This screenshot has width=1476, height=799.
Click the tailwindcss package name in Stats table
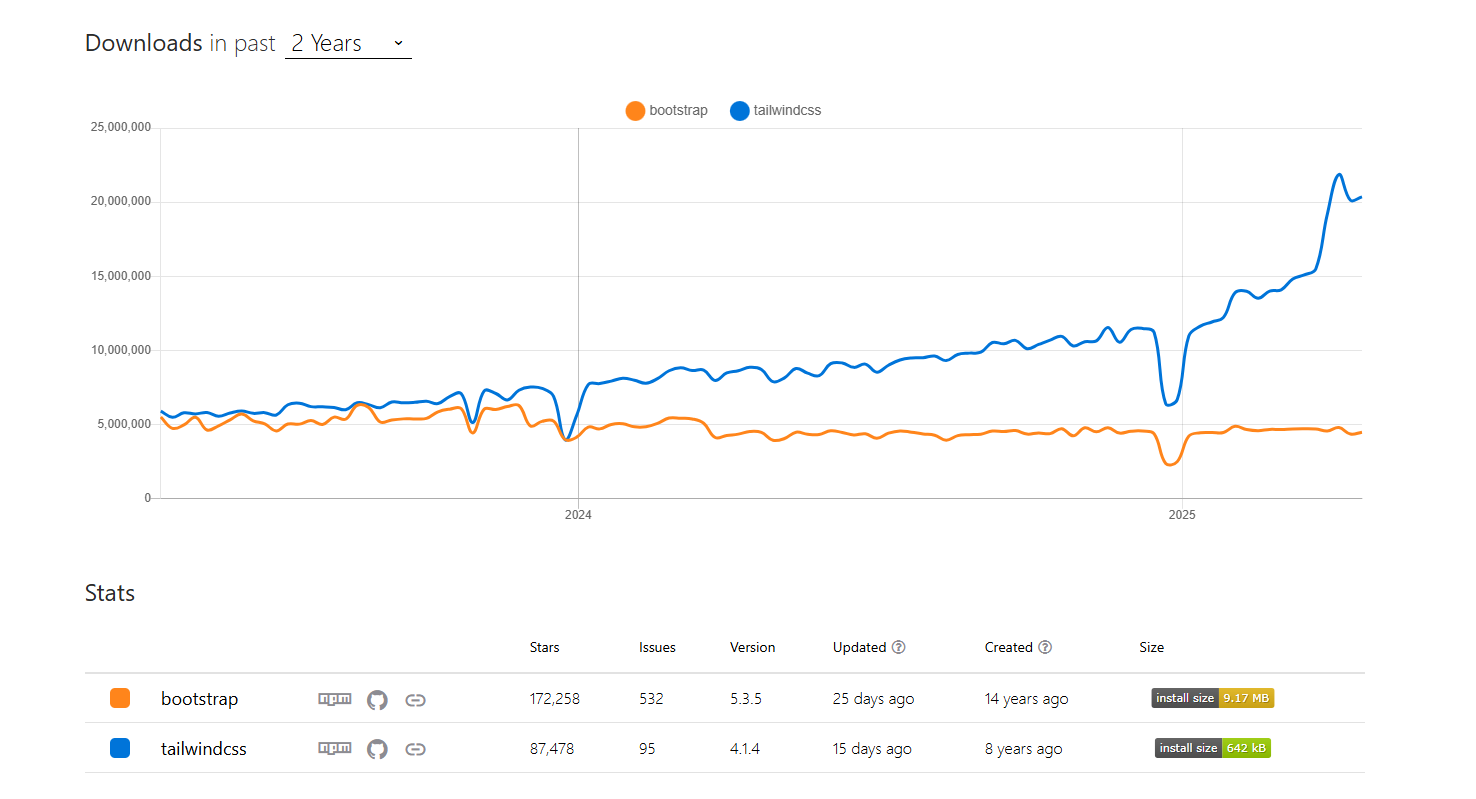[x=204, y=748]
